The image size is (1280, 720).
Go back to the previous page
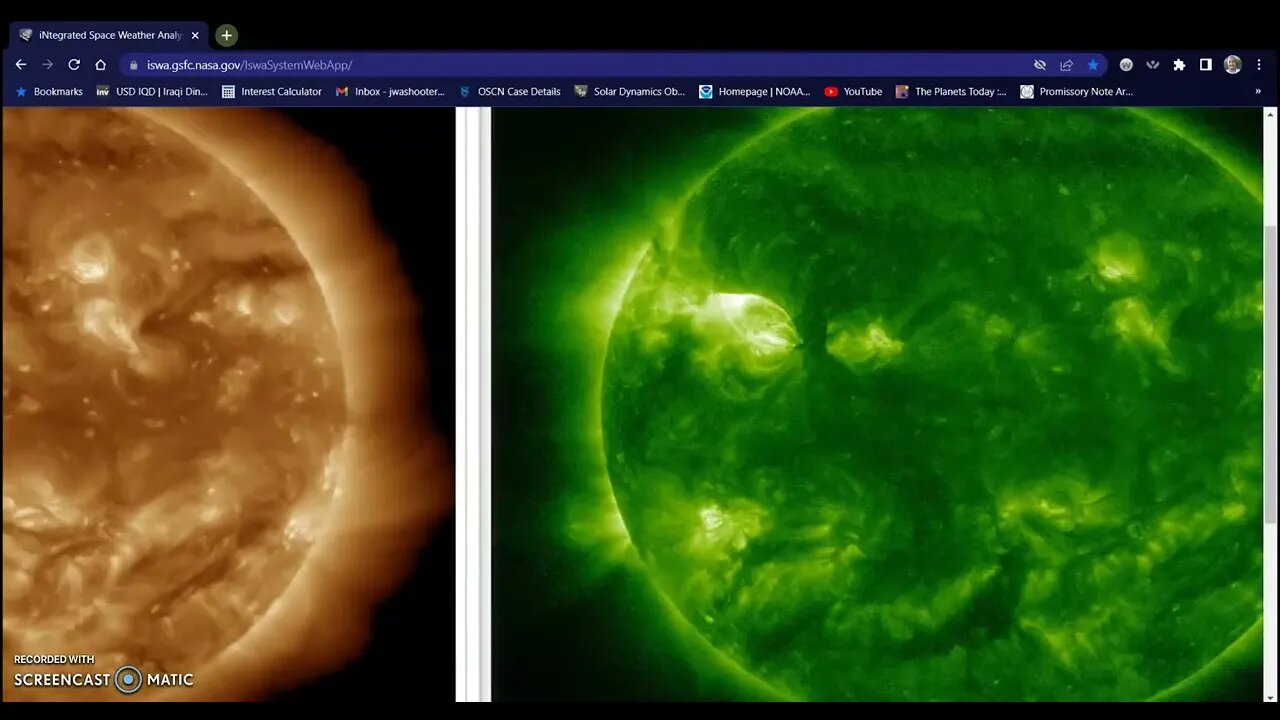[x=20, y=64]
